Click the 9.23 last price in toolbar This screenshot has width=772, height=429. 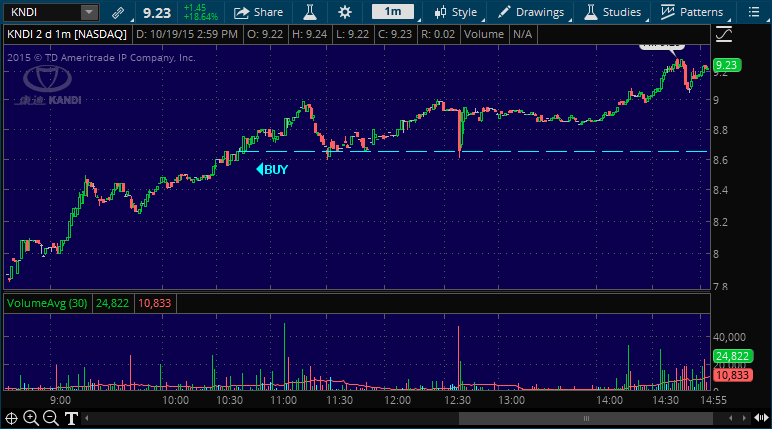[x=157, y=13]
